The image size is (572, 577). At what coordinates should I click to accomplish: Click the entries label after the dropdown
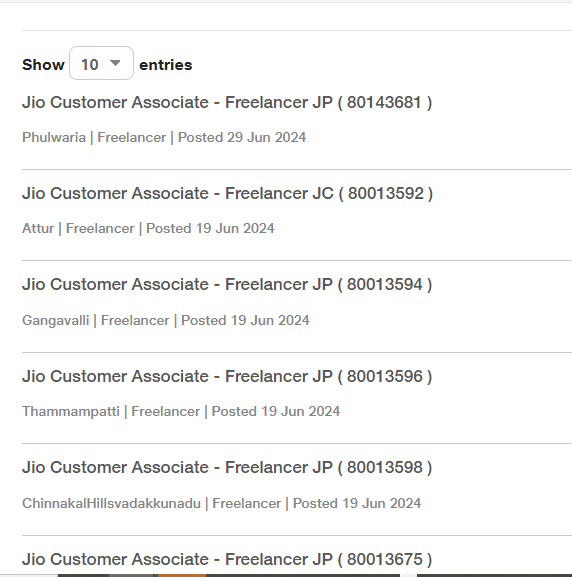(166, 65)
